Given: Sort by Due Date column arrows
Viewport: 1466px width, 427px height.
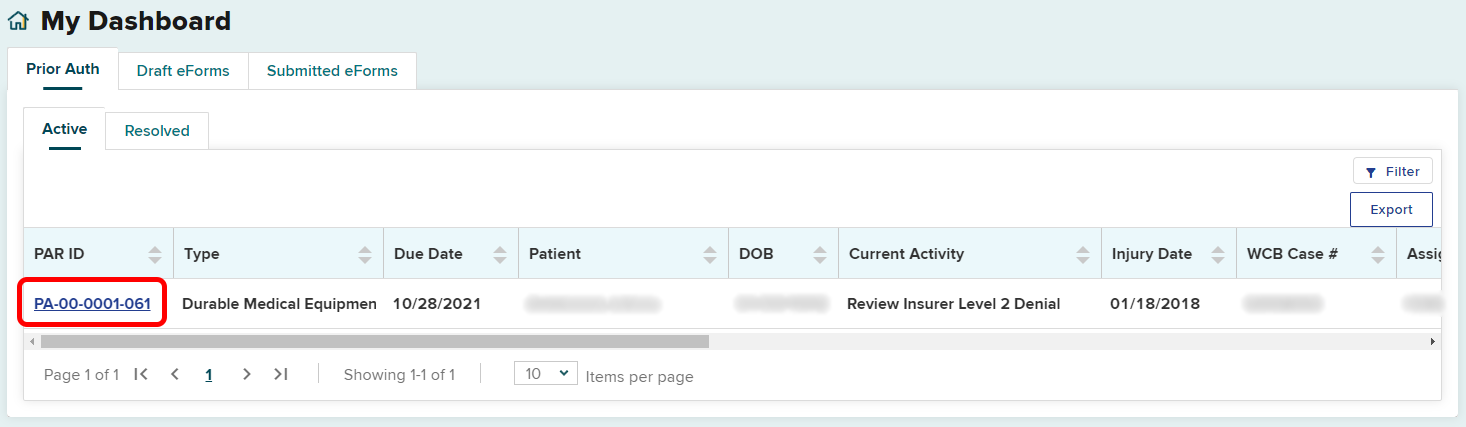Looking at the screenshot, I should click(x=500, y=254).
